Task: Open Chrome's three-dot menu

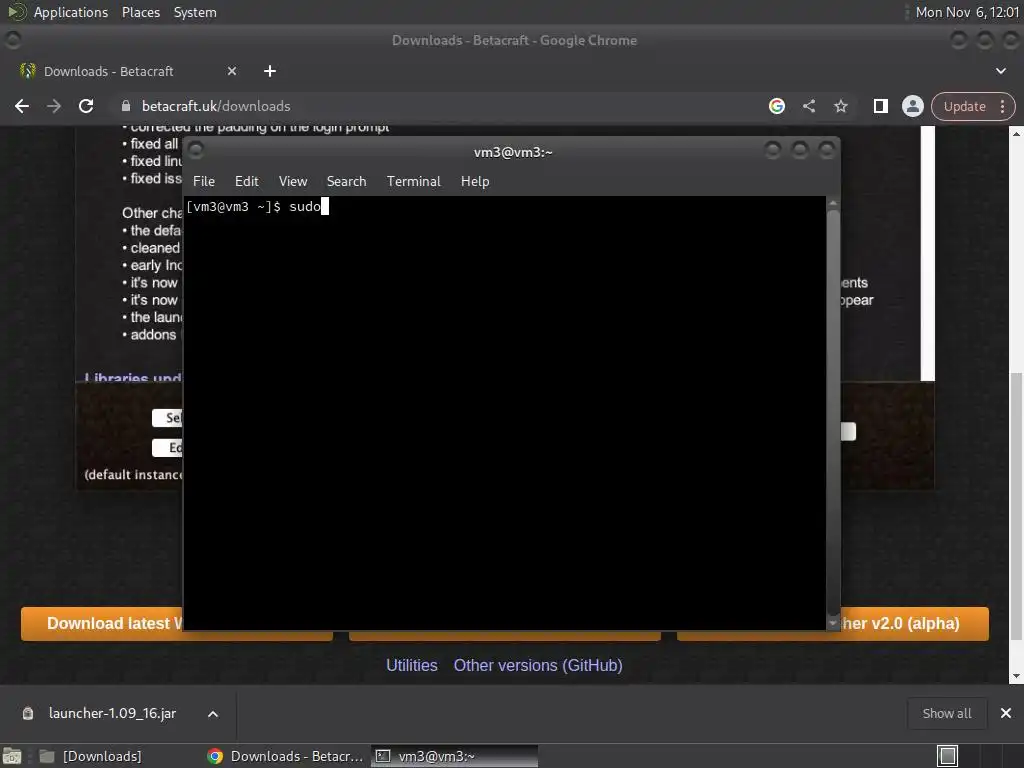Action: (x=1002, y=106)
